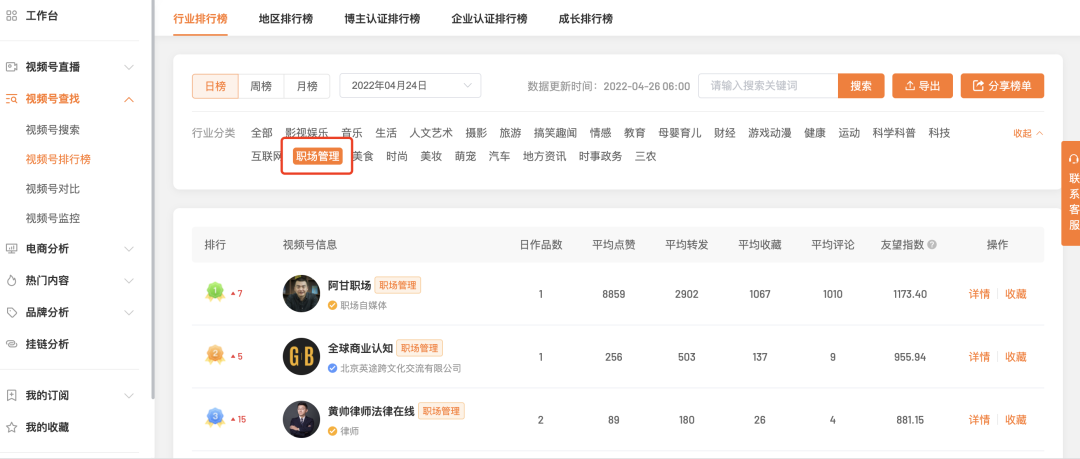Click the 导出 export button
The height and width of the screenshot is (459, 1080).
(x=922, y=86)
